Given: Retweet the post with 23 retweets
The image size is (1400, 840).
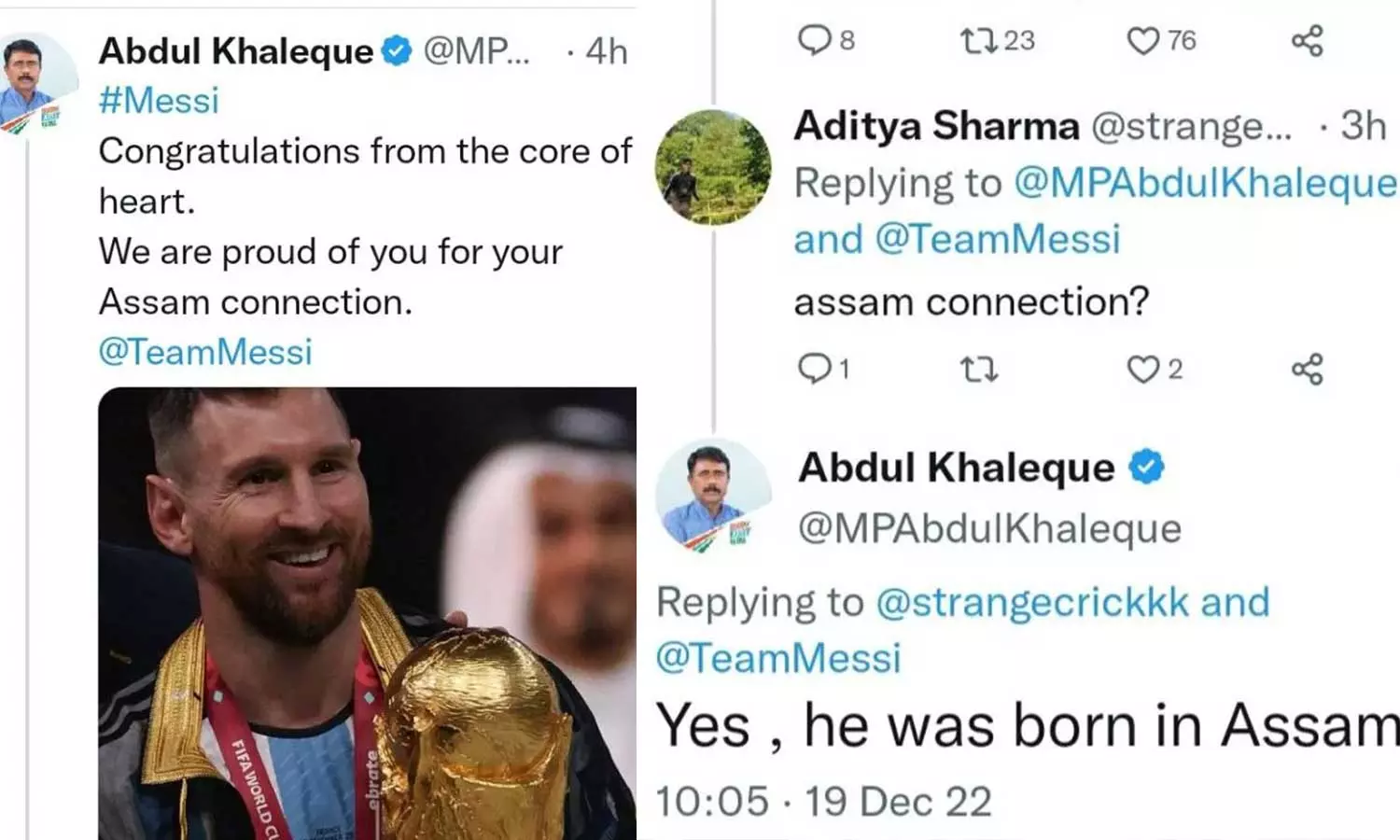Looking at the screenshot, I should (977, 40).
